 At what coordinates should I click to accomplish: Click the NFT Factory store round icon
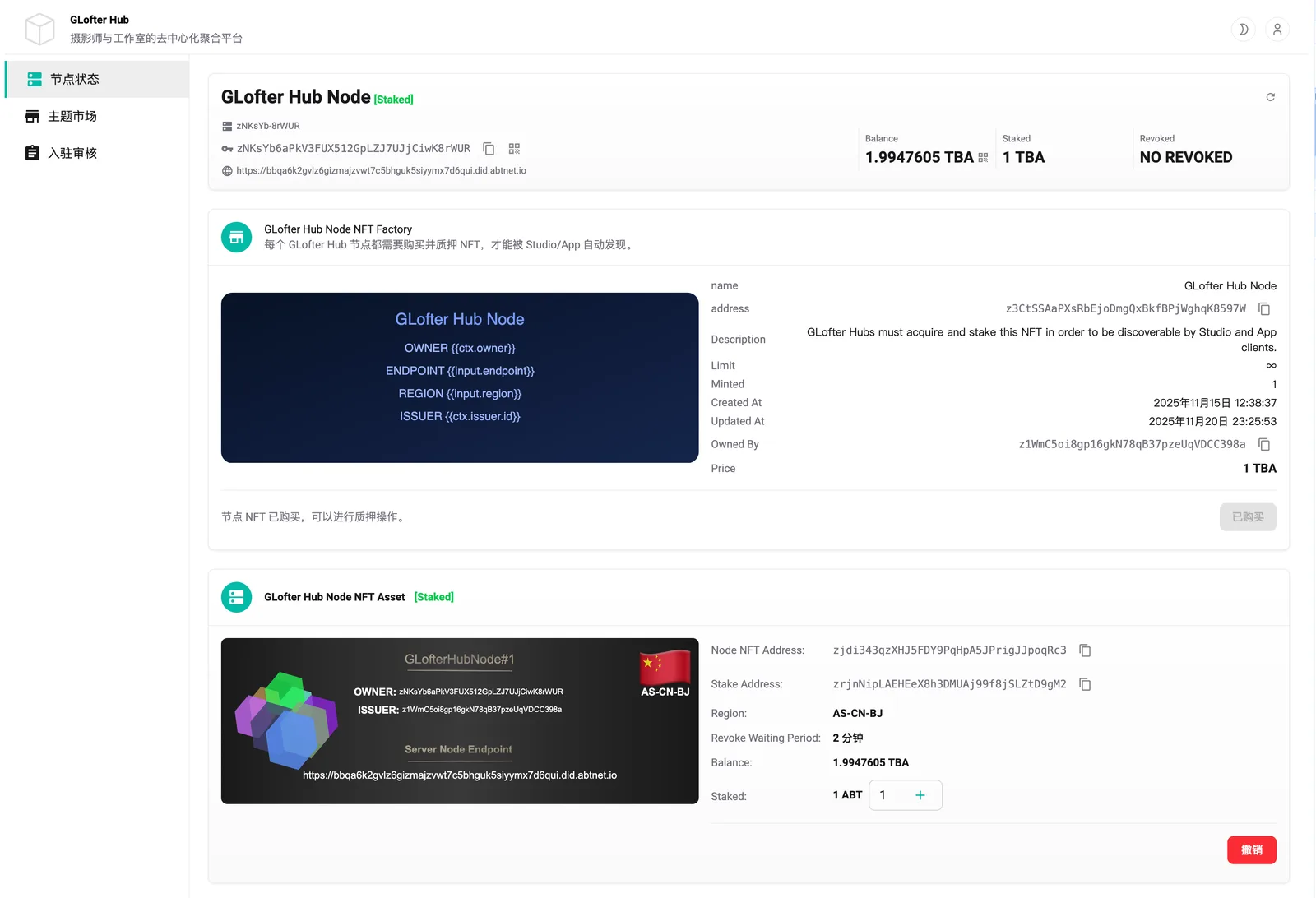(x=236, y=238)
